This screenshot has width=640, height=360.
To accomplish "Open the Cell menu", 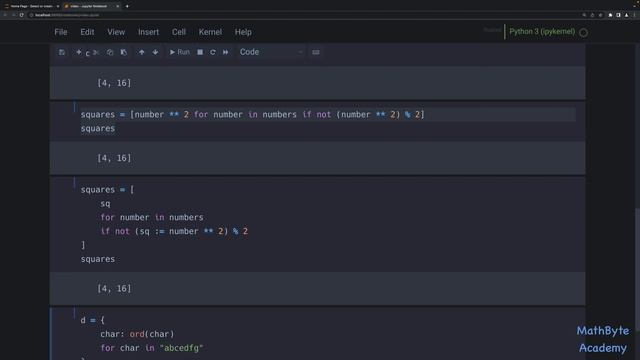I will coord(179,32).
